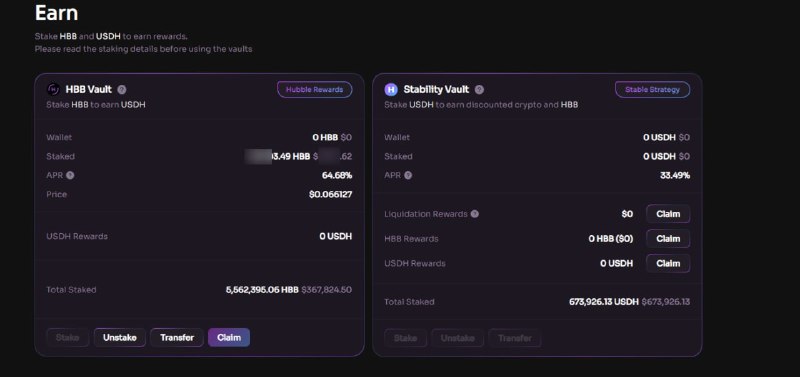Open help tooltip next to Stability Vault title
The width and height of the screenshot is (800, 377).
(479, 90)
